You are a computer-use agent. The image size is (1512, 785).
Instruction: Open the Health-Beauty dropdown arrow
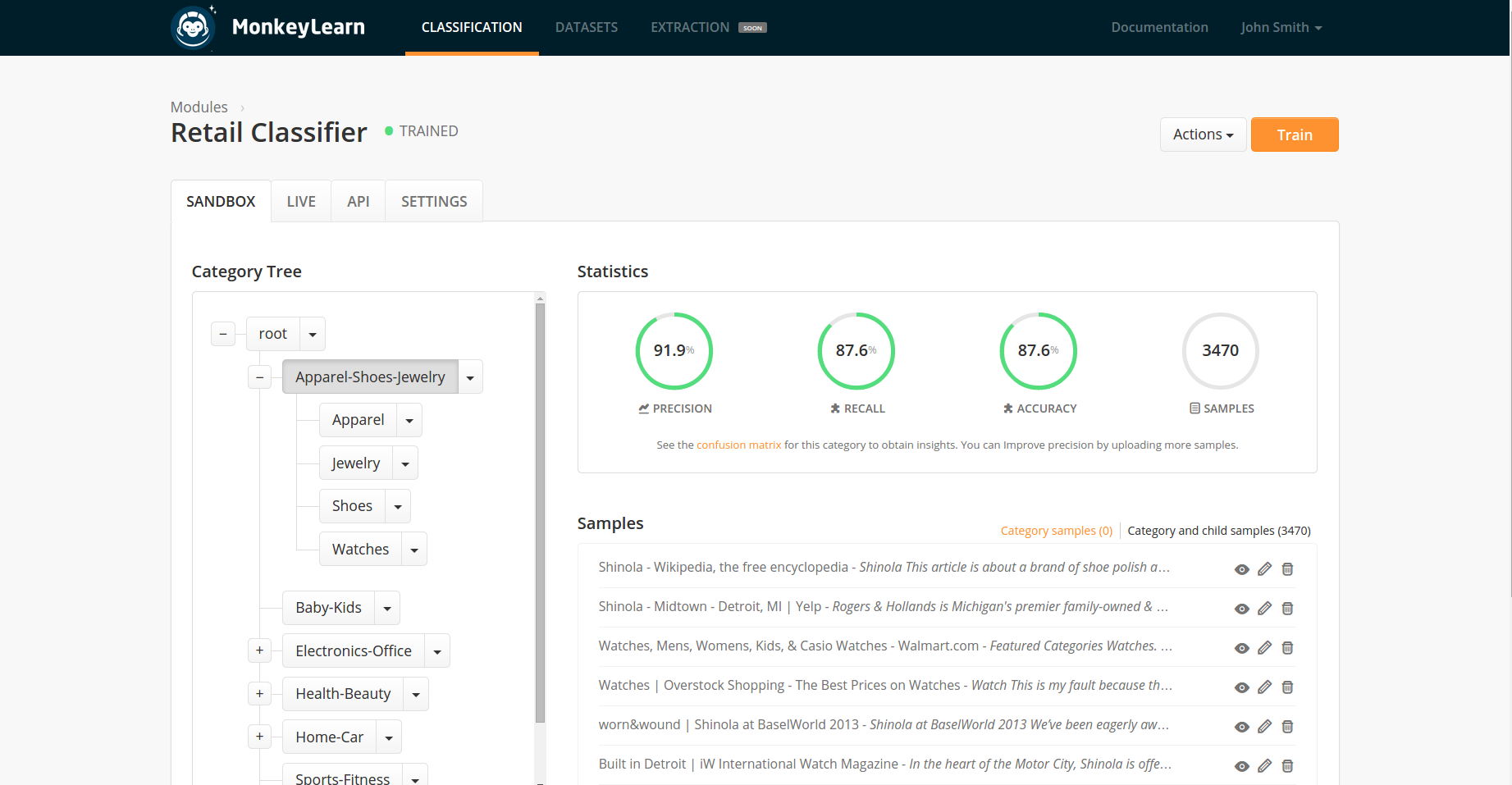(416, 694)
